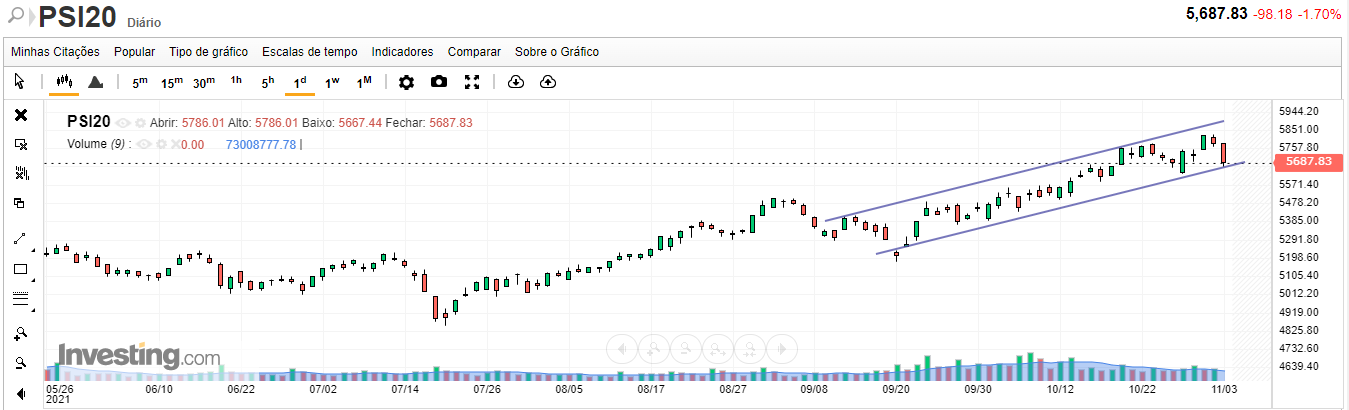Open chart settings gear in toolbar
1349x410 pixels.
point(406,82)
